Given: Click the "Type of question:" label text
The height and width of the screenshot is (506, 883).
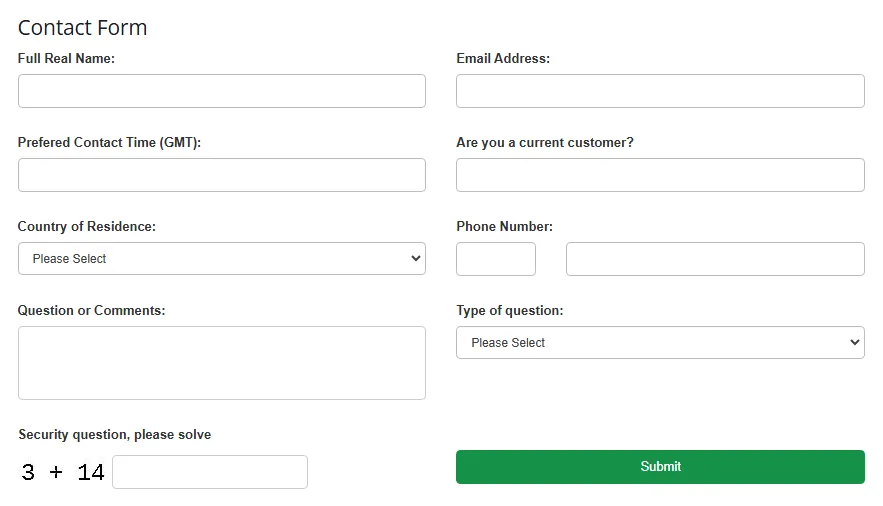Looking at the screenshot, I should pyautogui.click(x=510, y=311).
